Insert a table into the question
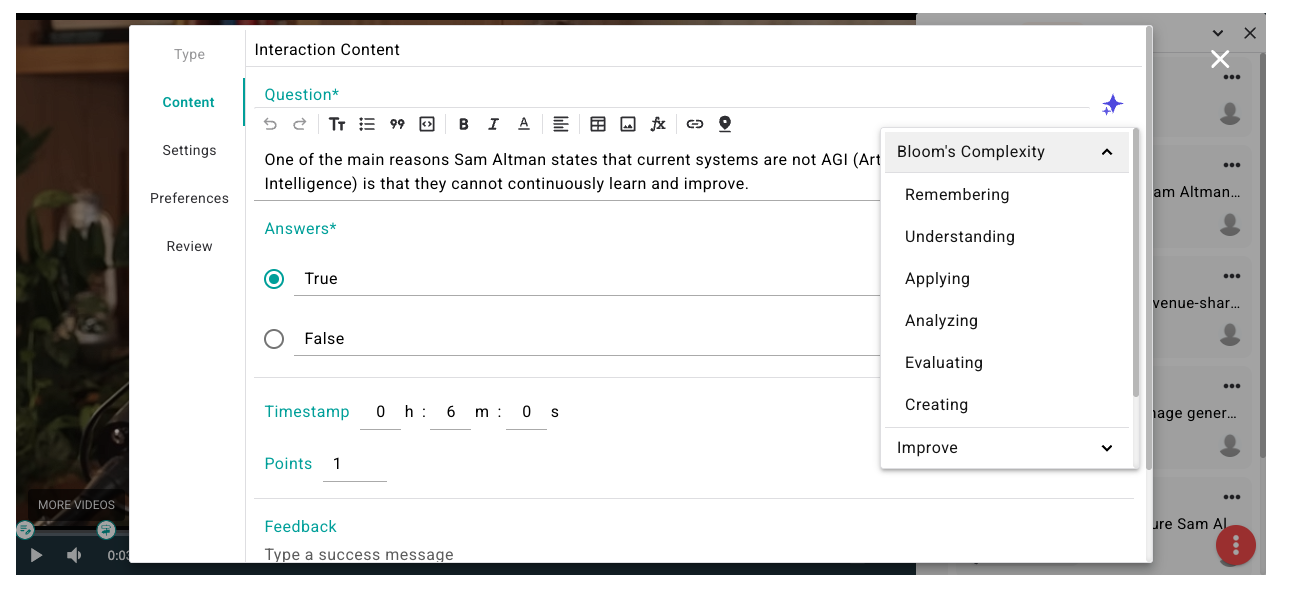 tap(598, 124)
